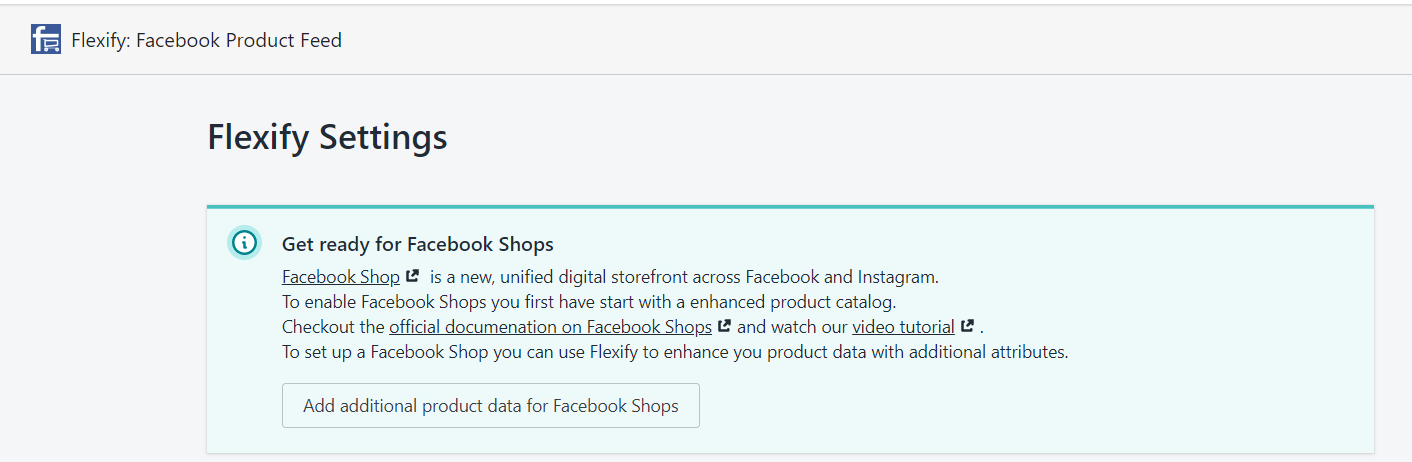The image size is (1412, 462).
Task: Click external-link icon after video tutorial
Action: pyautogui.click(x=967, y=326)
